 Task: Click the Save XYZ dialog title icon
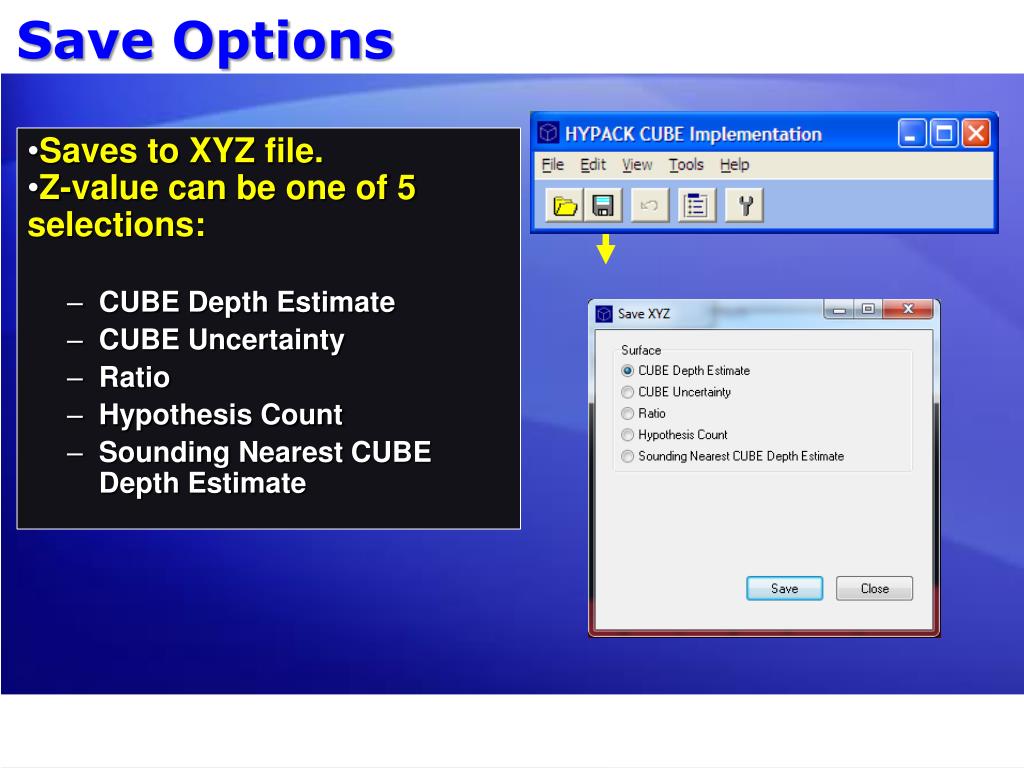(604, 314)
